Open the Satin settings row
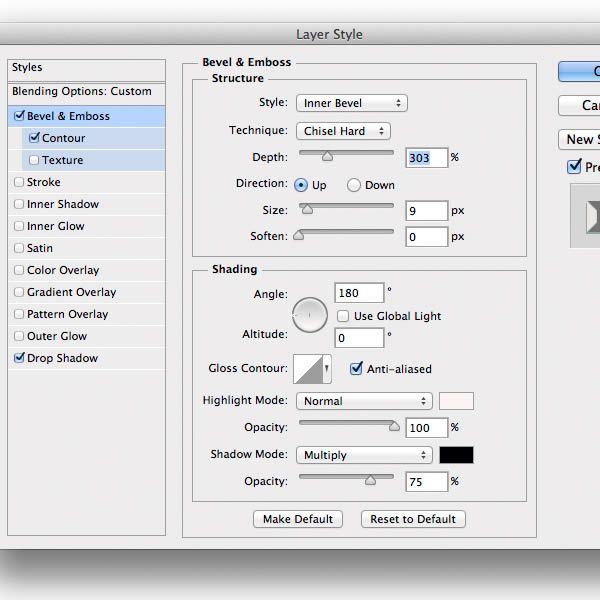The height and width of the screenshot is (600, 600). [86, 248]
